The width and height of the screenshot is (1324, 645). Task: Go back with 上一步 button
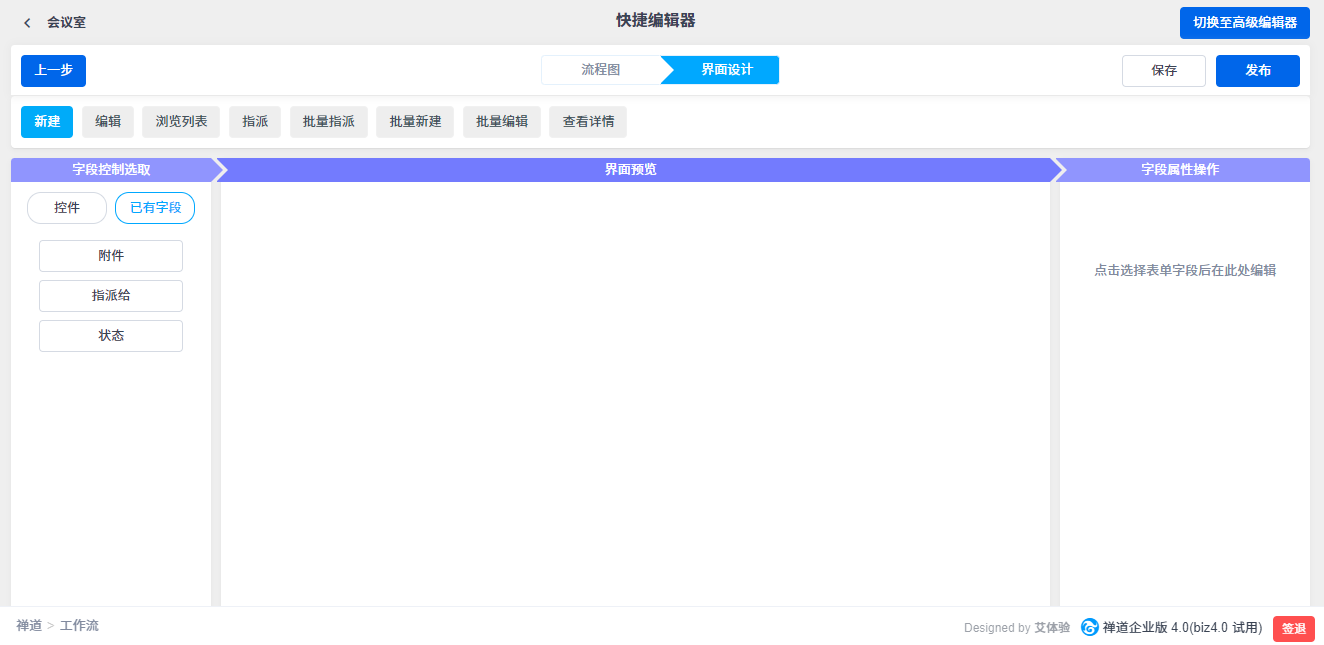tap(53, 71)
